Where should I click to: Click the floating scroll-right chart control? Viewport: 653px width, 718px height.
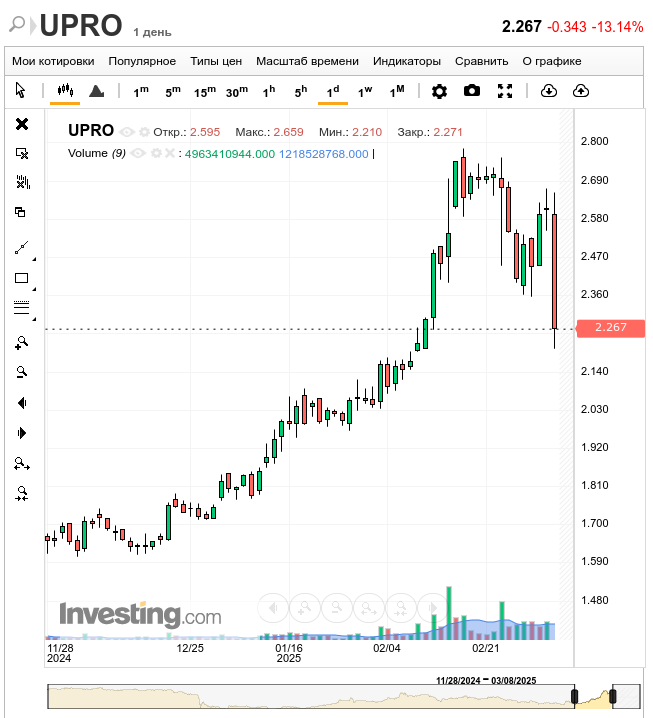pos(432,608)
